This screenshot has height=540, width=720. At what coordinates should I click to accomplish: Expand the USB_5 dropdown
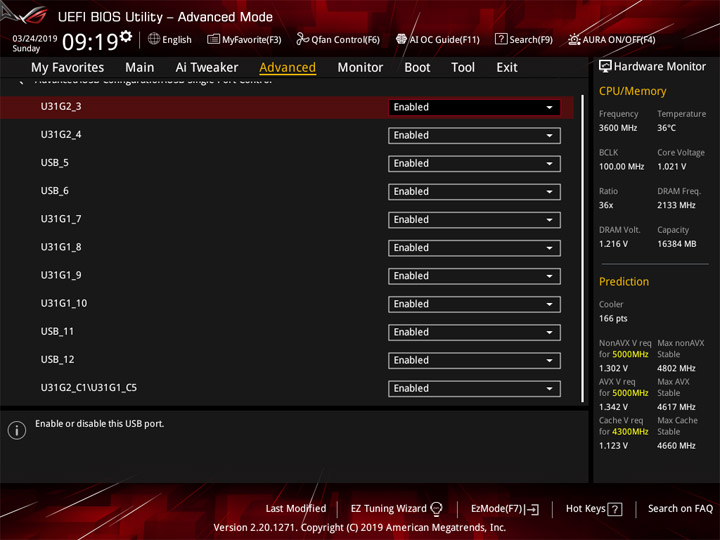(x=474, y=163)
